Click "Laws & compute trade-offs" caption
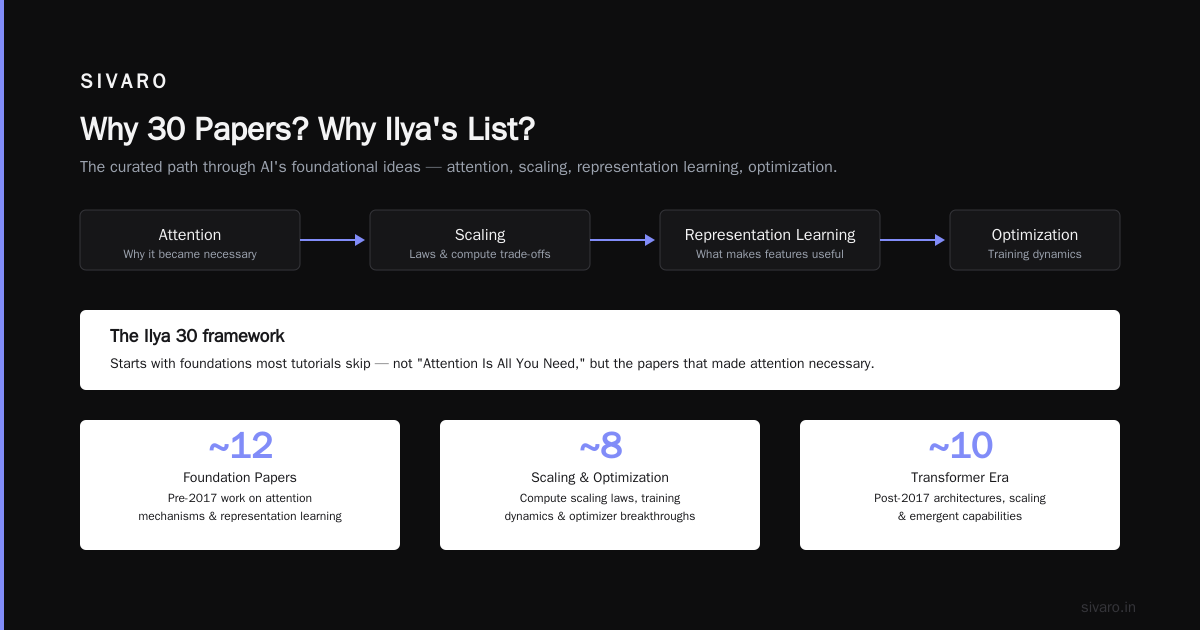 click(x=480, y=254)
